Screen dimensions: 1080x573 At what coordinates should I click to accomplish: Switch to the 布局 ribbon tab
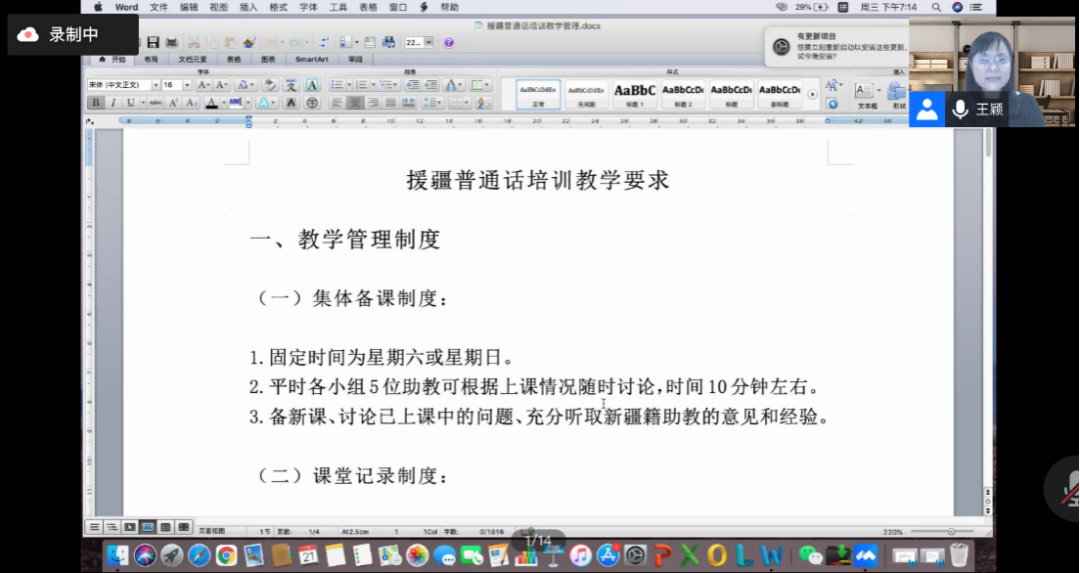[x=151, y=59]
